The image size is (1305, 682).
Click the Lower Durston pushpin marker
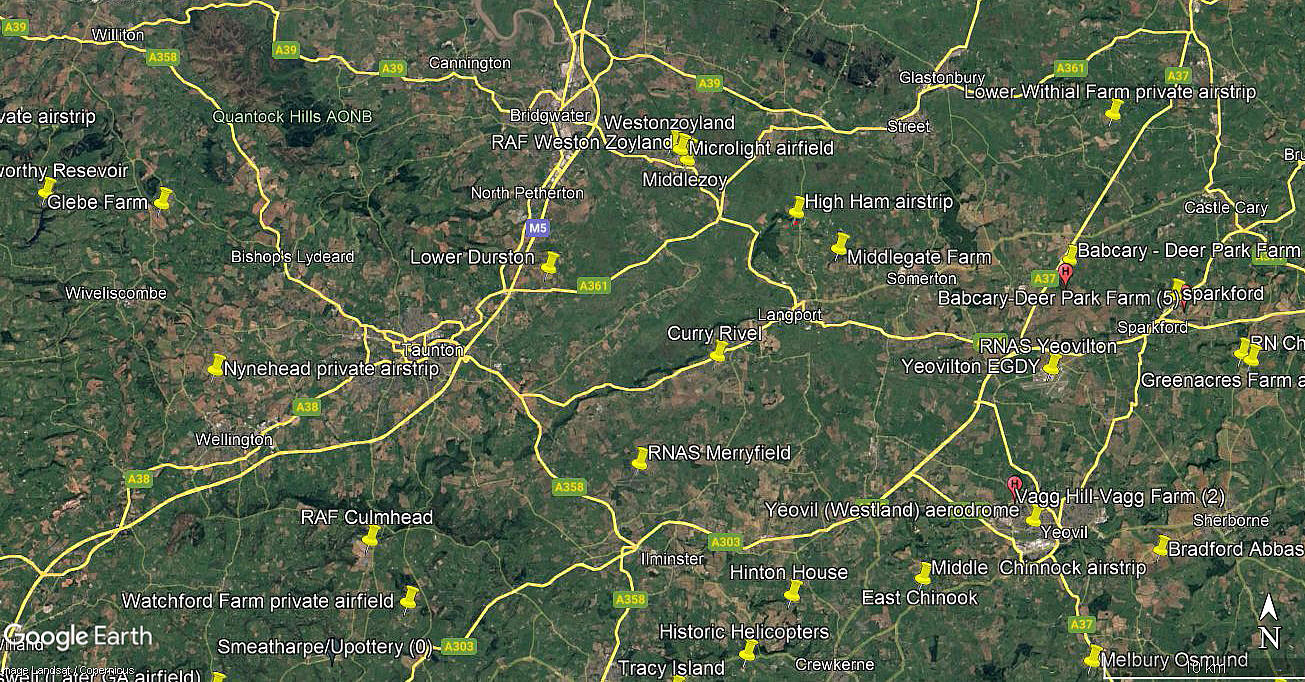tap(550, 262)
